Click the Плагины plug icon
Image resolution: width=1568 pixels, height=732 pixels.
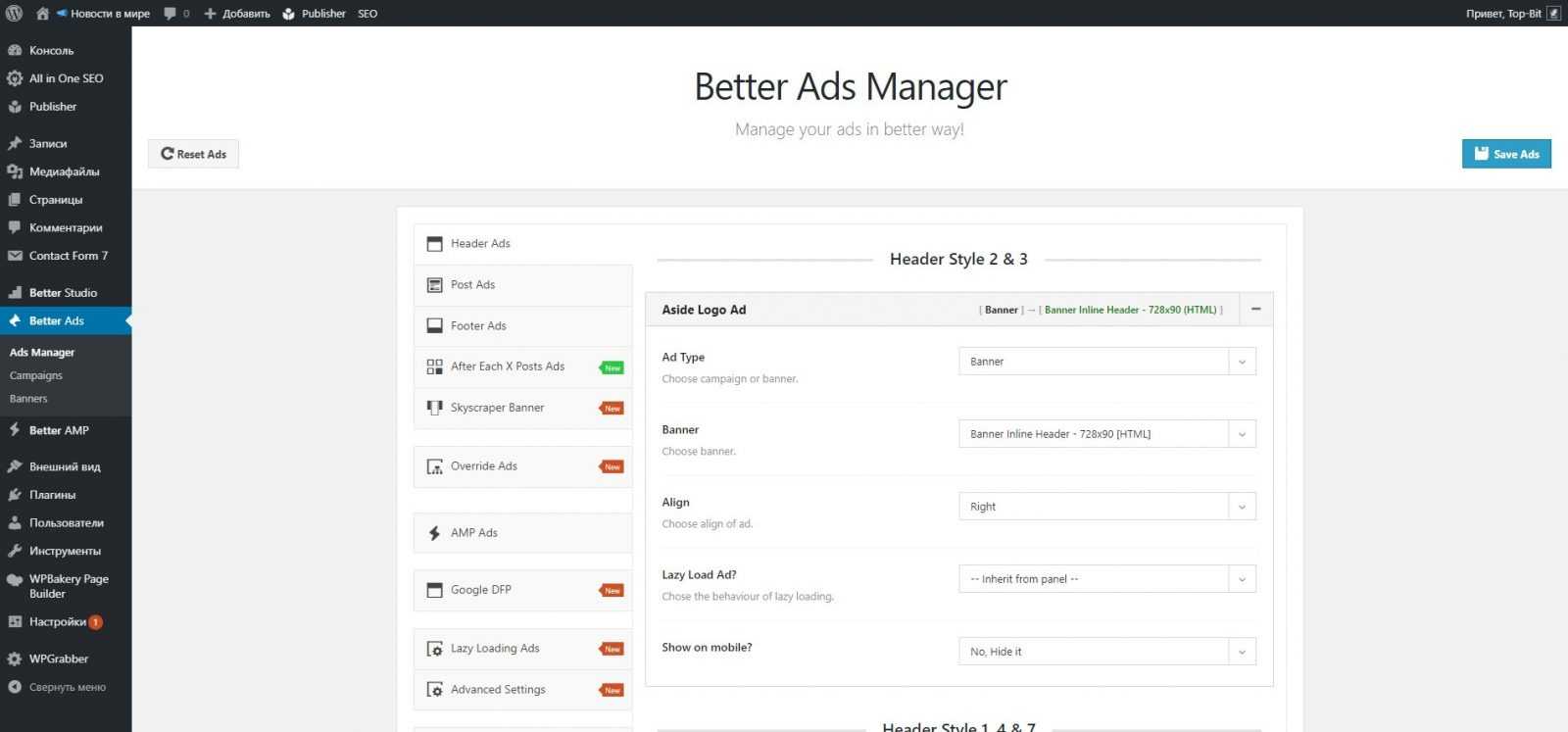pos(15,495)
